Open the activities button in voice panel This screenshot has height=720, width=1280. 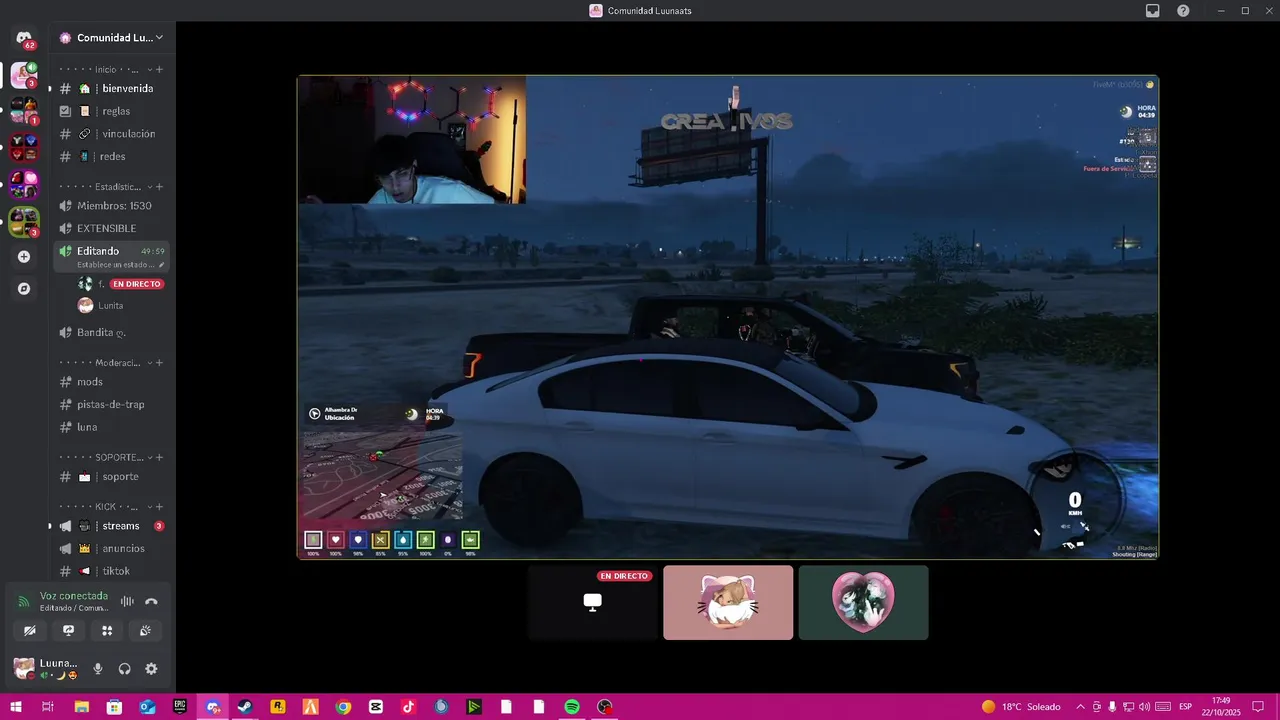tap(107, 631)
